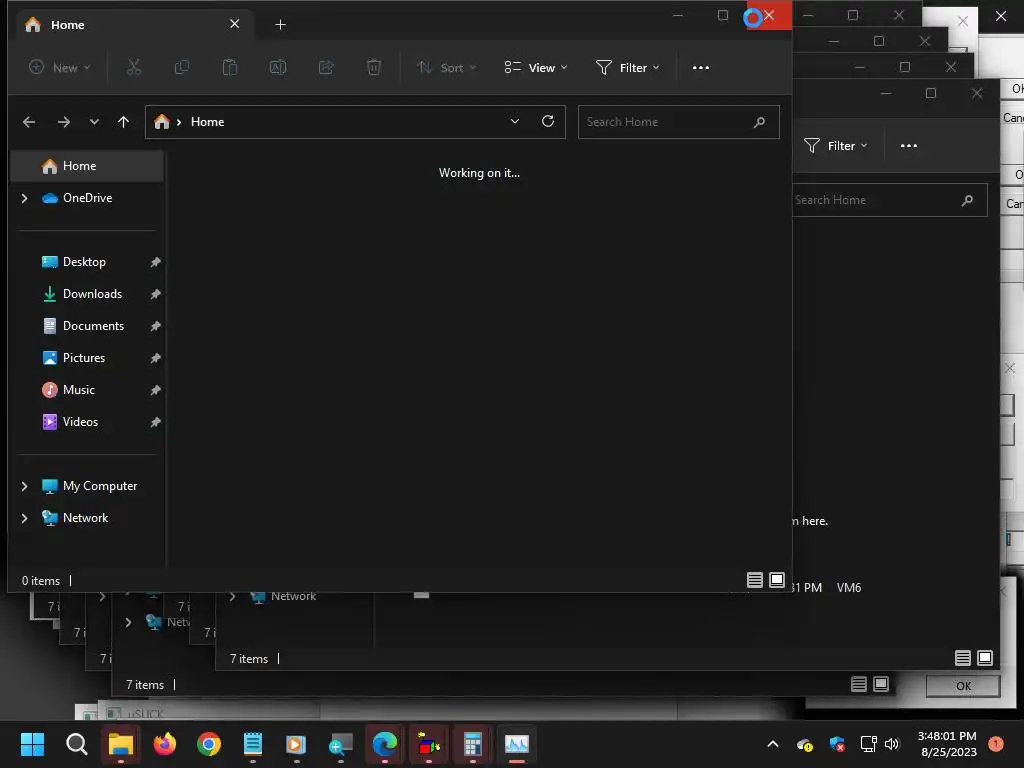Switch to details view in front window status bar
Image resolution: width=1024 pixels, height=768 pixels.
(754, 580)
